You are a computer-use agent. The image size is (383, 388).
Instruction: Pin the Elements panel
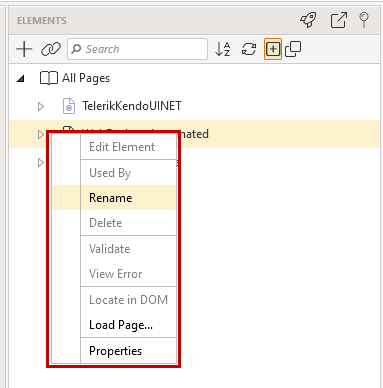tap(364, 20)
